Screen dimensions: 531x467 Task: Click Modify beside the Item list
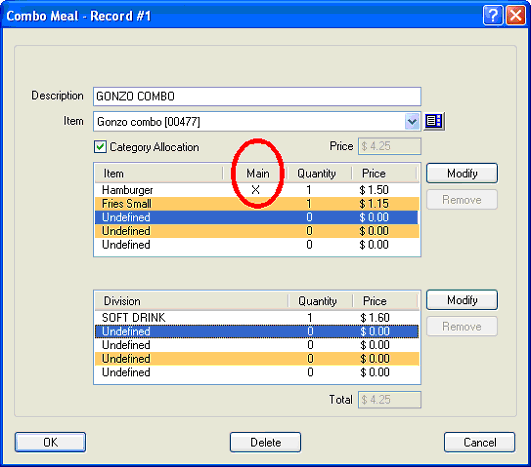coord(462,173)
